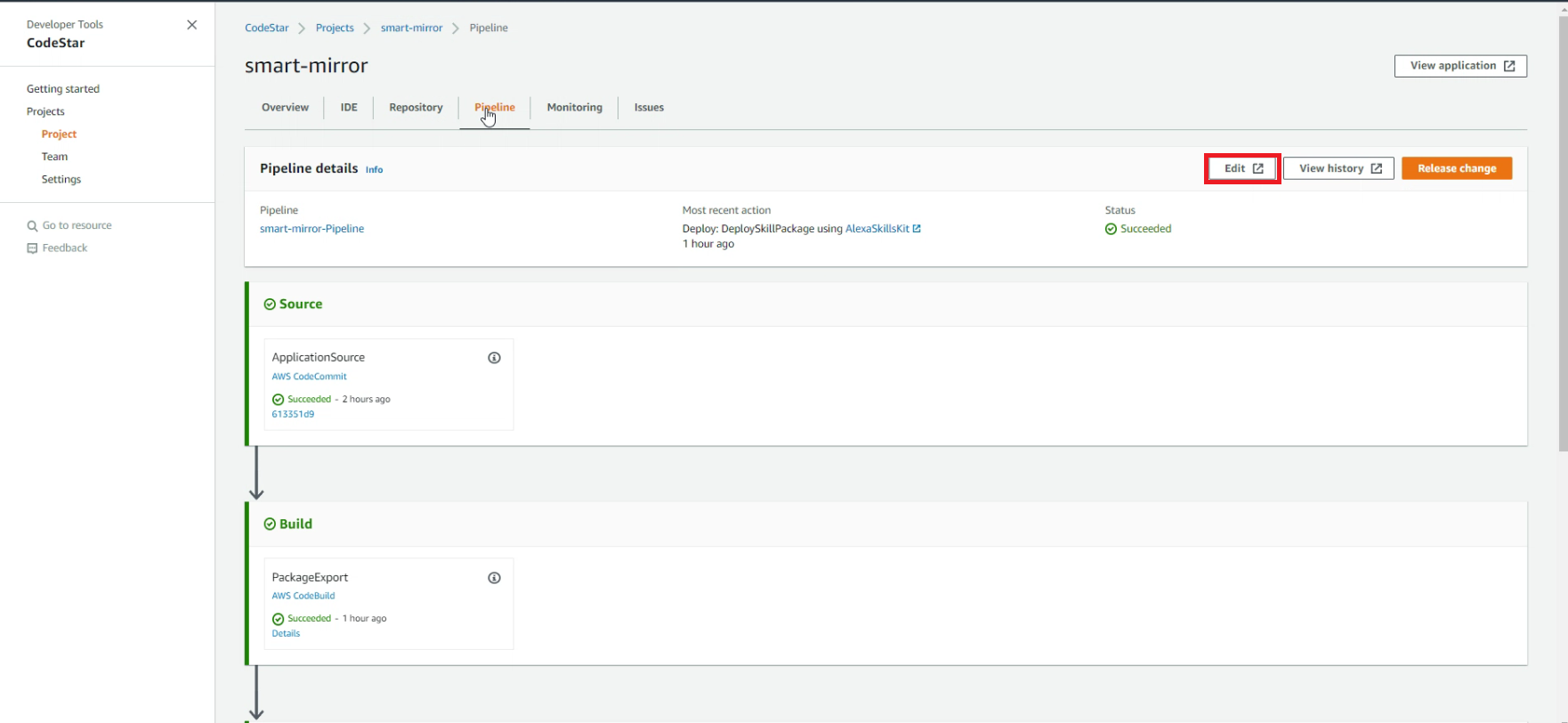Open smart-mirror-Pipeline link
The height and width of the screenshot is (723, 1568).
click(x=311, y=229)
